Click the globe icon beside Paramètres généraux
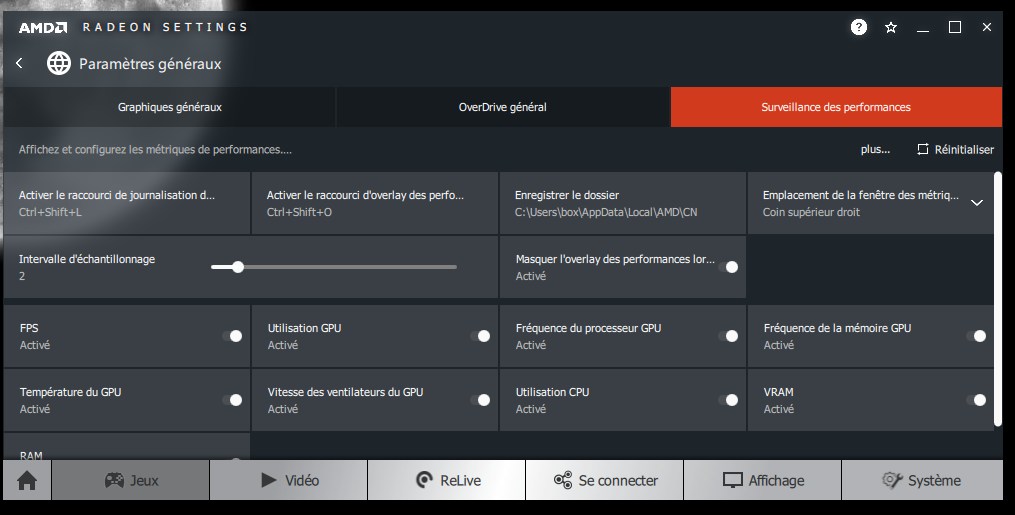Image resolution: width=1015 pixels, height=515 pixels. pos(59,63)
